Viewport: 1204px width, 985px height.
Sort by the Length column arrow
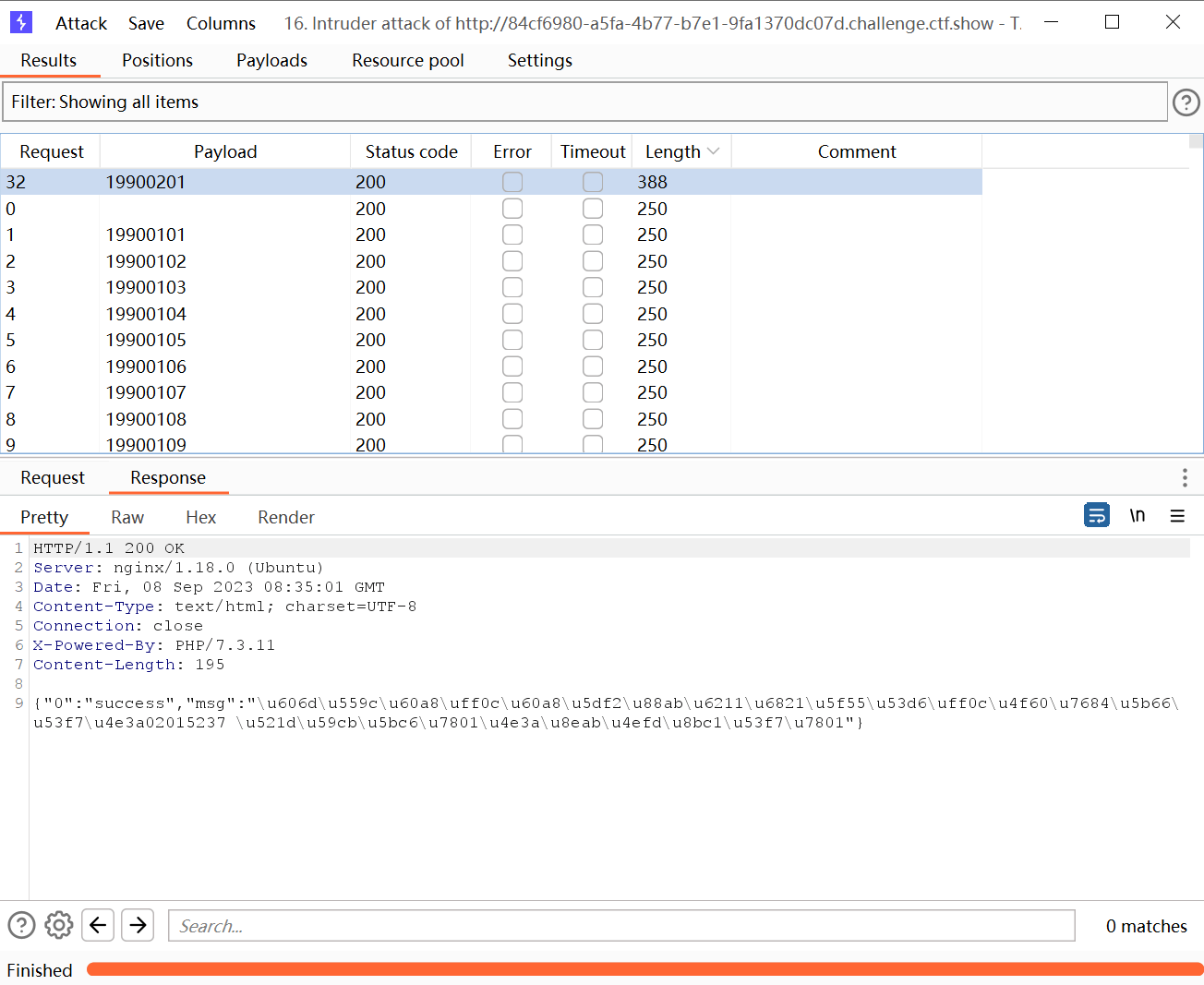[713, 151]
